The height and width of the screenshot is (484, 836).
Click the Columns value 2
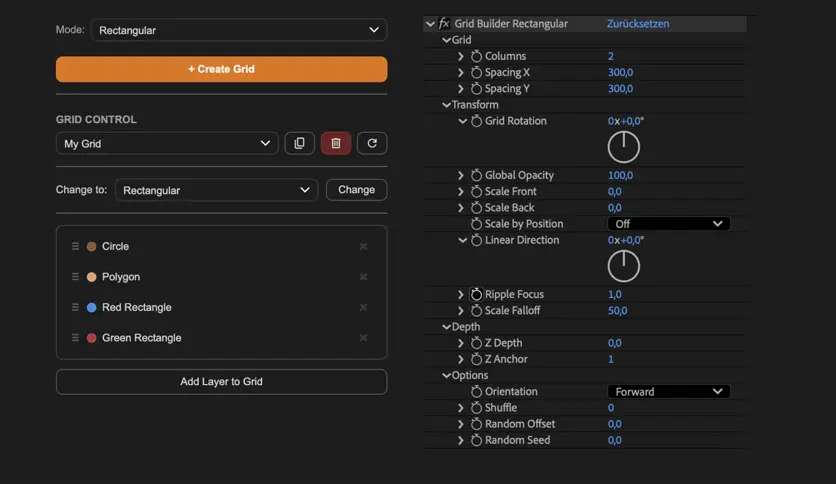pos(611,56)
